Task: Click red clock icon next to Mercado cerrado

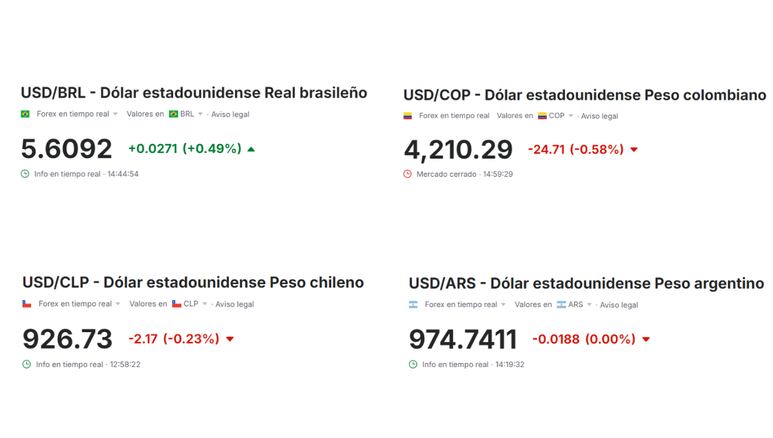Action: pos(407,174)
